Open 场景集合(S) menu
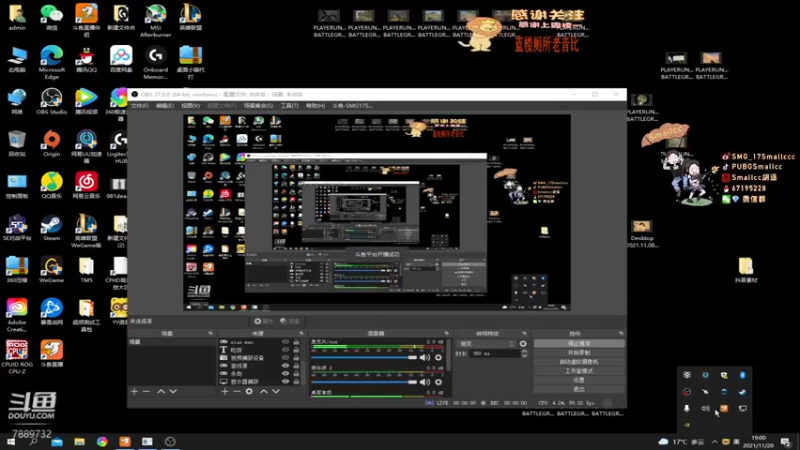This screenshot has width=800, height=450. 258,106
